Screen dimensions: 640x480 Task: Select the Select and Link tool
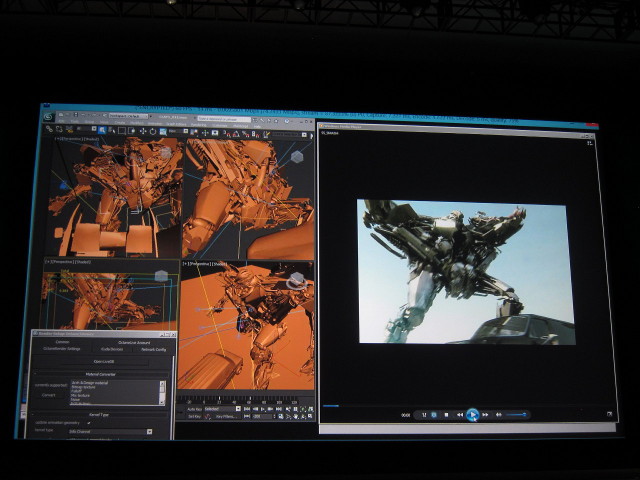[x=49, y=129]
